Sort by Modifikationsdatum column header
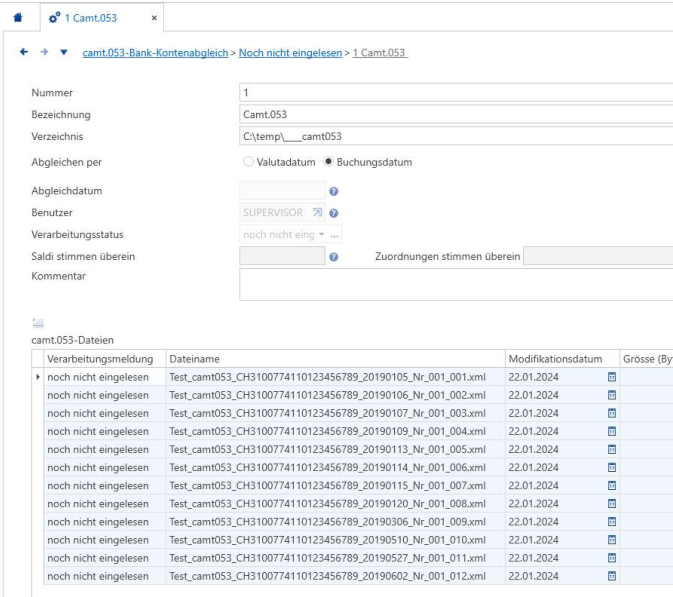 pos(562,359)
